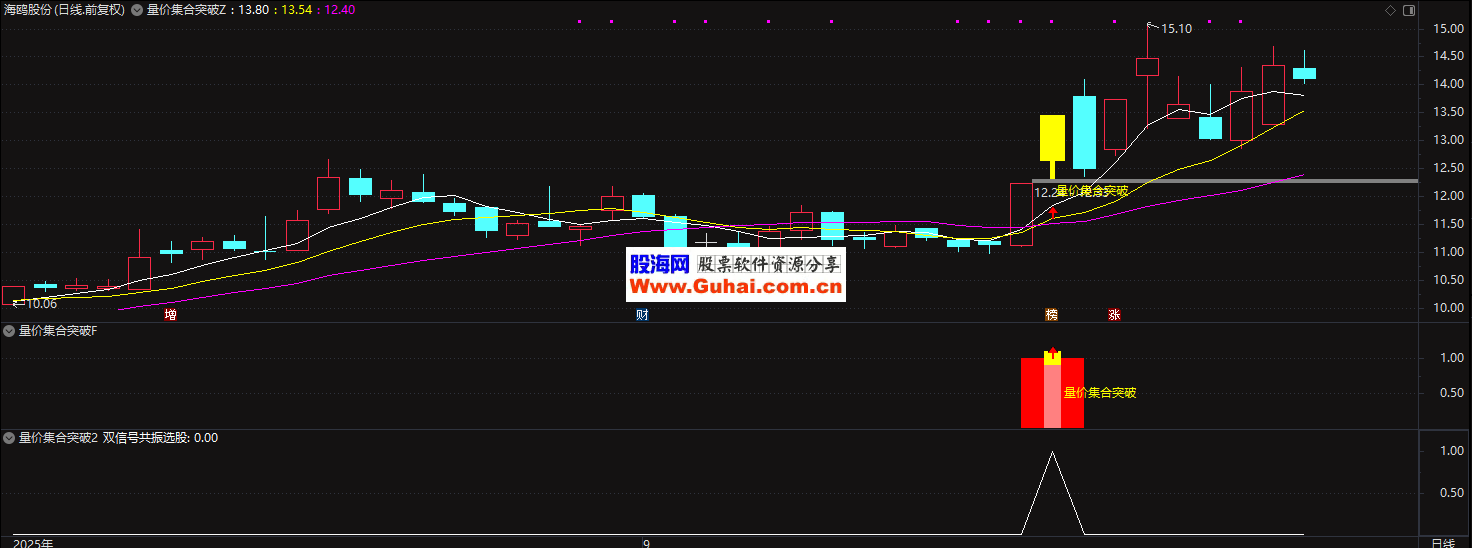Click the blue 财 event marker
Viewport: 1472px width, 548px height.
(x=642, y=315)
